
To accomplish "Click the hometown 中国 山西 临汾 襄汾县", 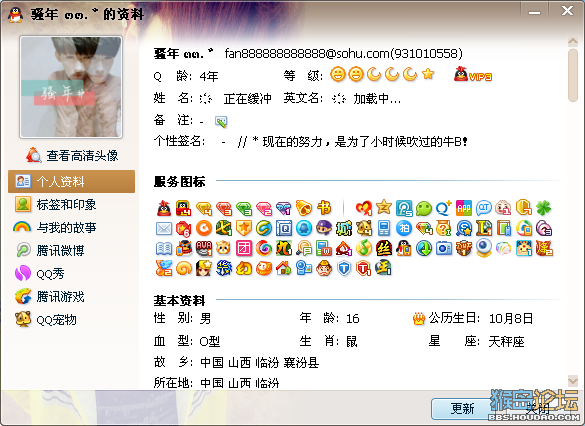I will pos(260,363).
